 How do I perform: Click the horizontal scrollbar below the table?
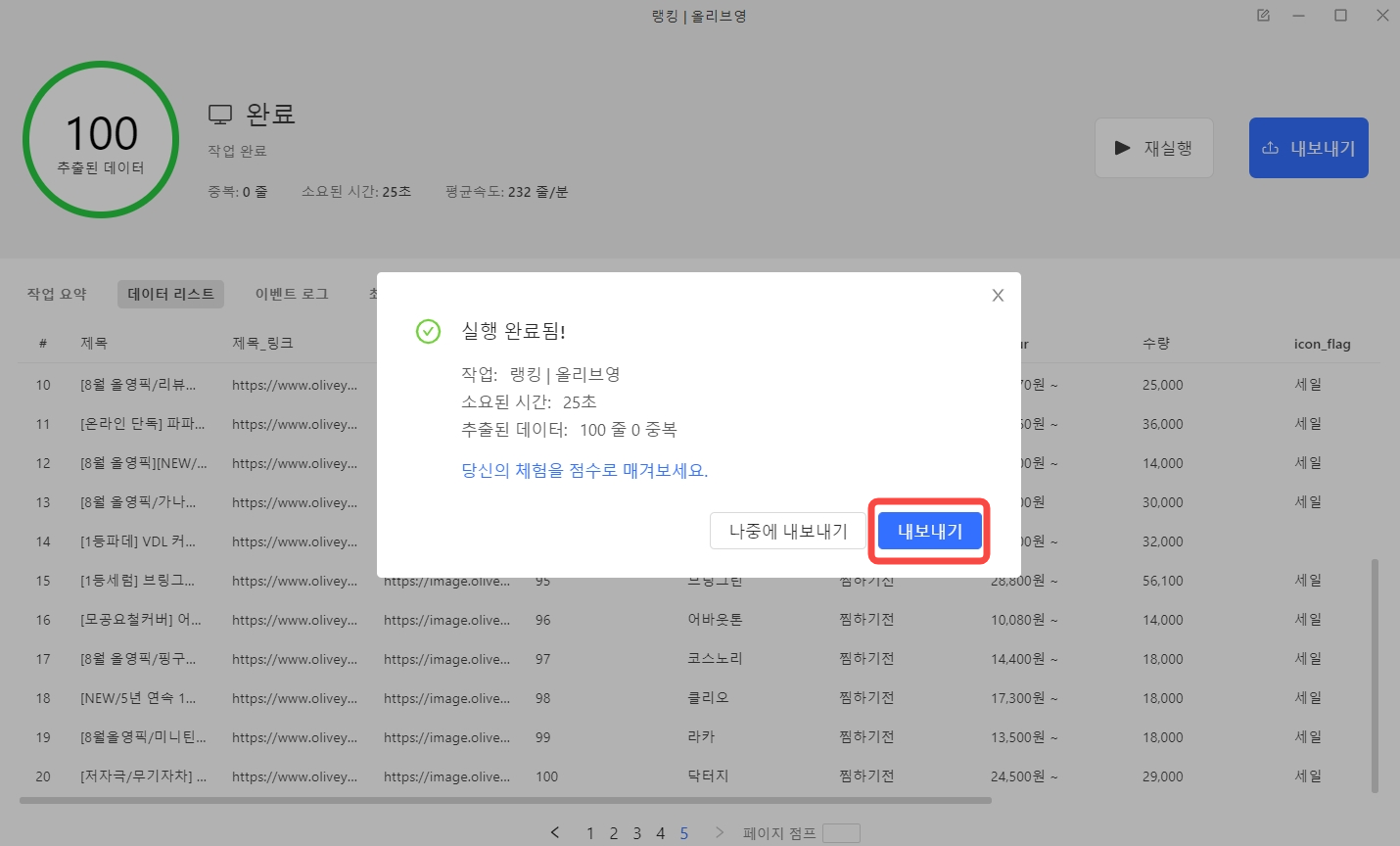[504, 800]
